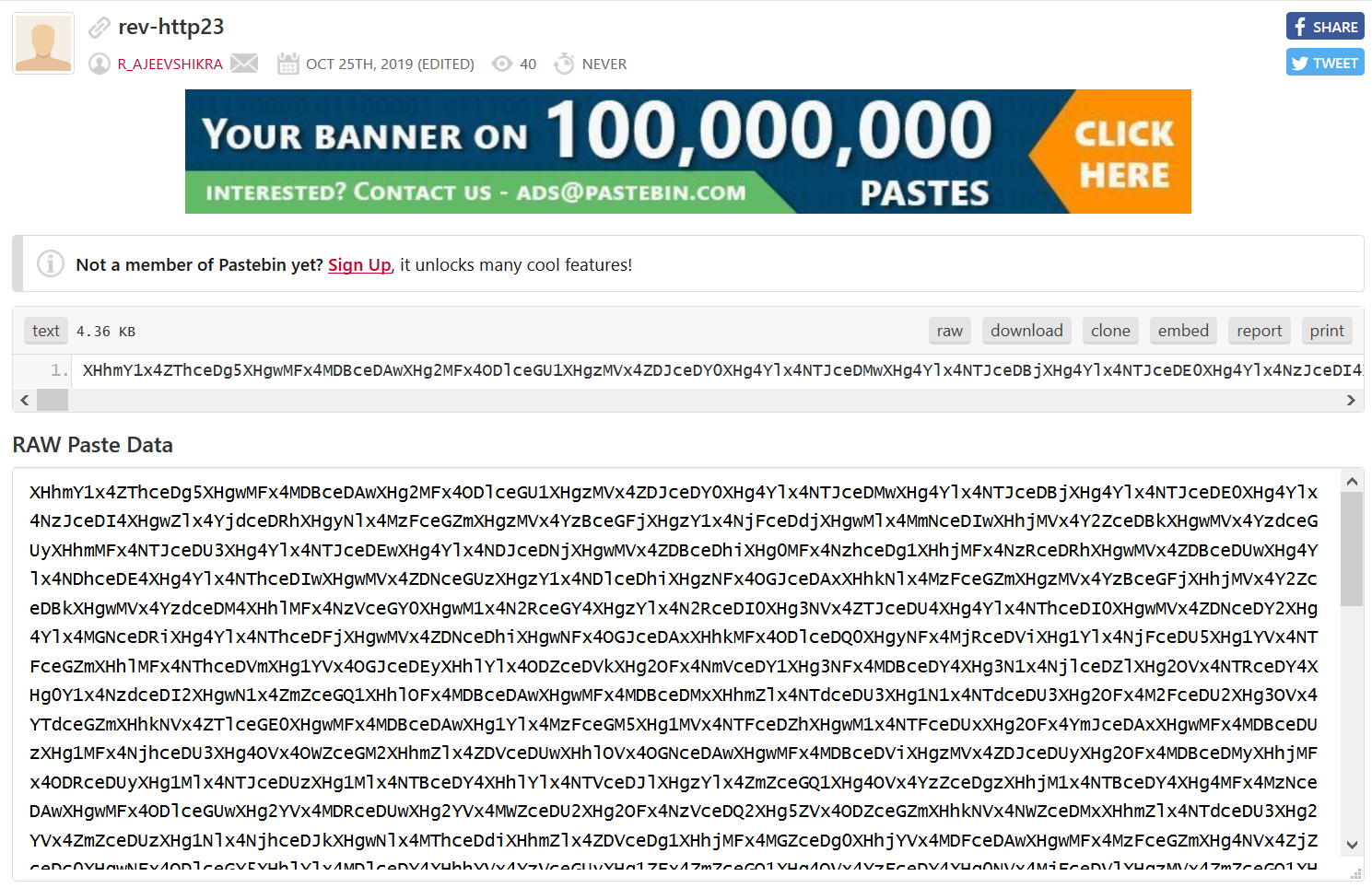
Task: Click the down arrow of the raw data scrollbar
Action: coord(1352,845)
